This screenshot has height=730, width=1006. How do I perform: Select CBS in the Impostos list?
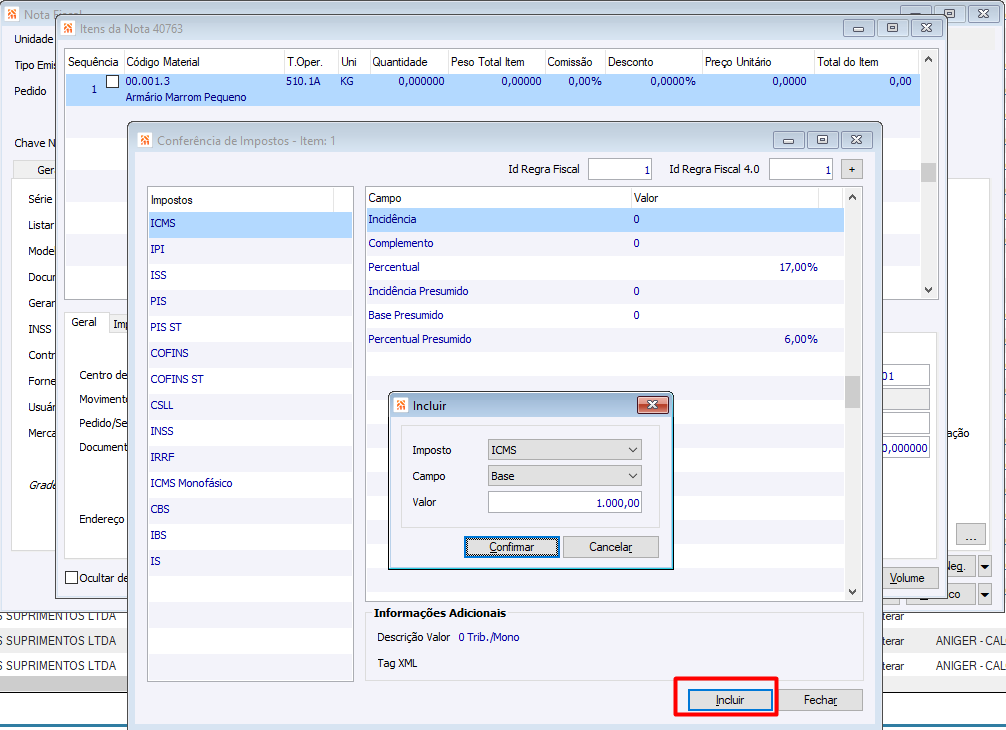pyautogui.click(x=250, y=509)
